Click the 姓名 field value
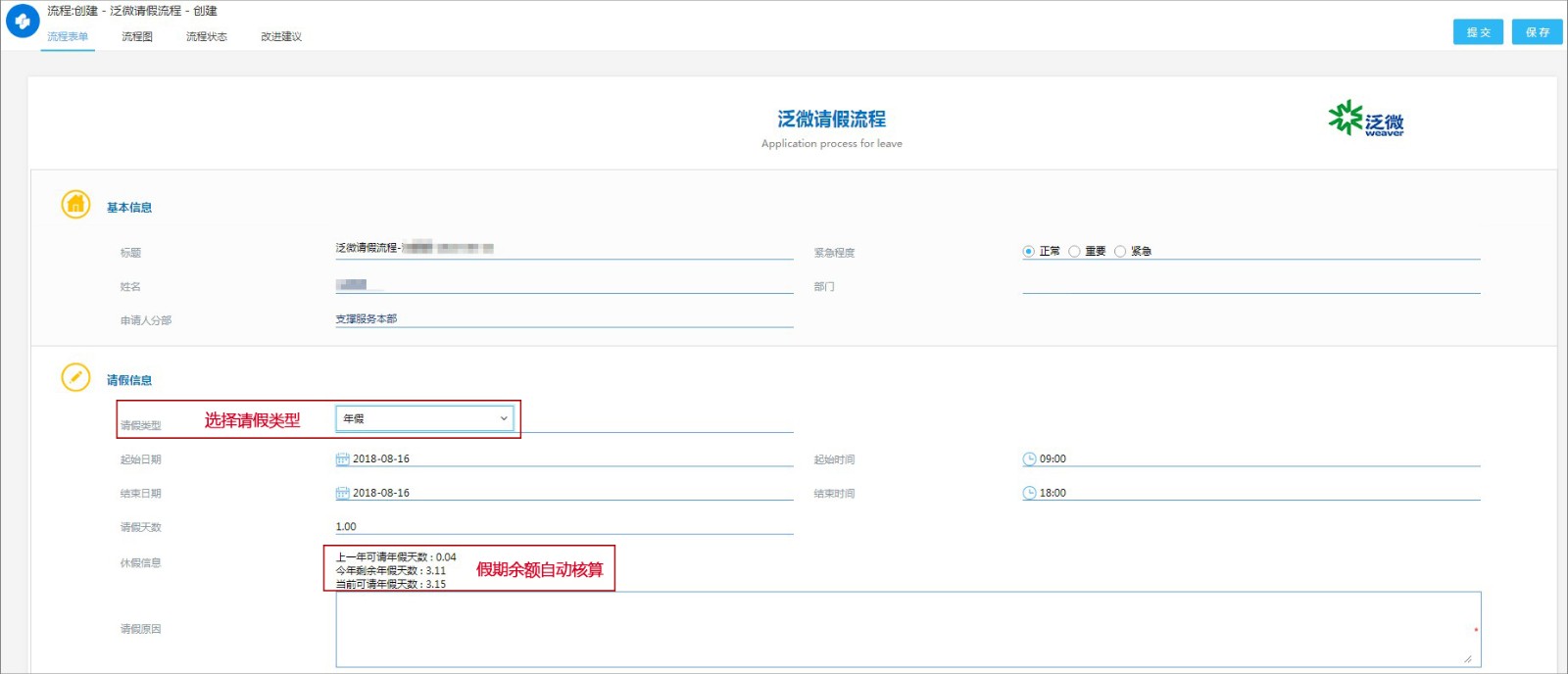The height and width of the screenshot is (674, 1568). (352, 284)
